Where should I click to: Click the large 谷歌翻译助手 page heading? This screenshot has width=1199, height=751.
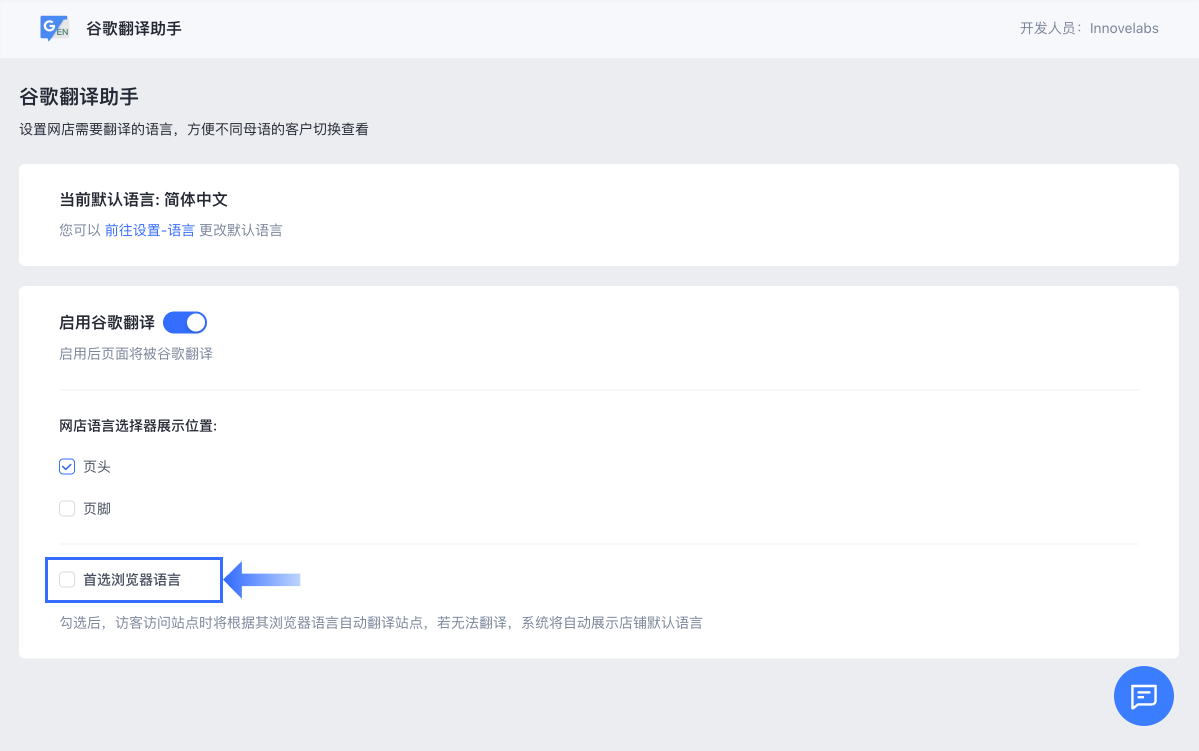pos(79,97)
